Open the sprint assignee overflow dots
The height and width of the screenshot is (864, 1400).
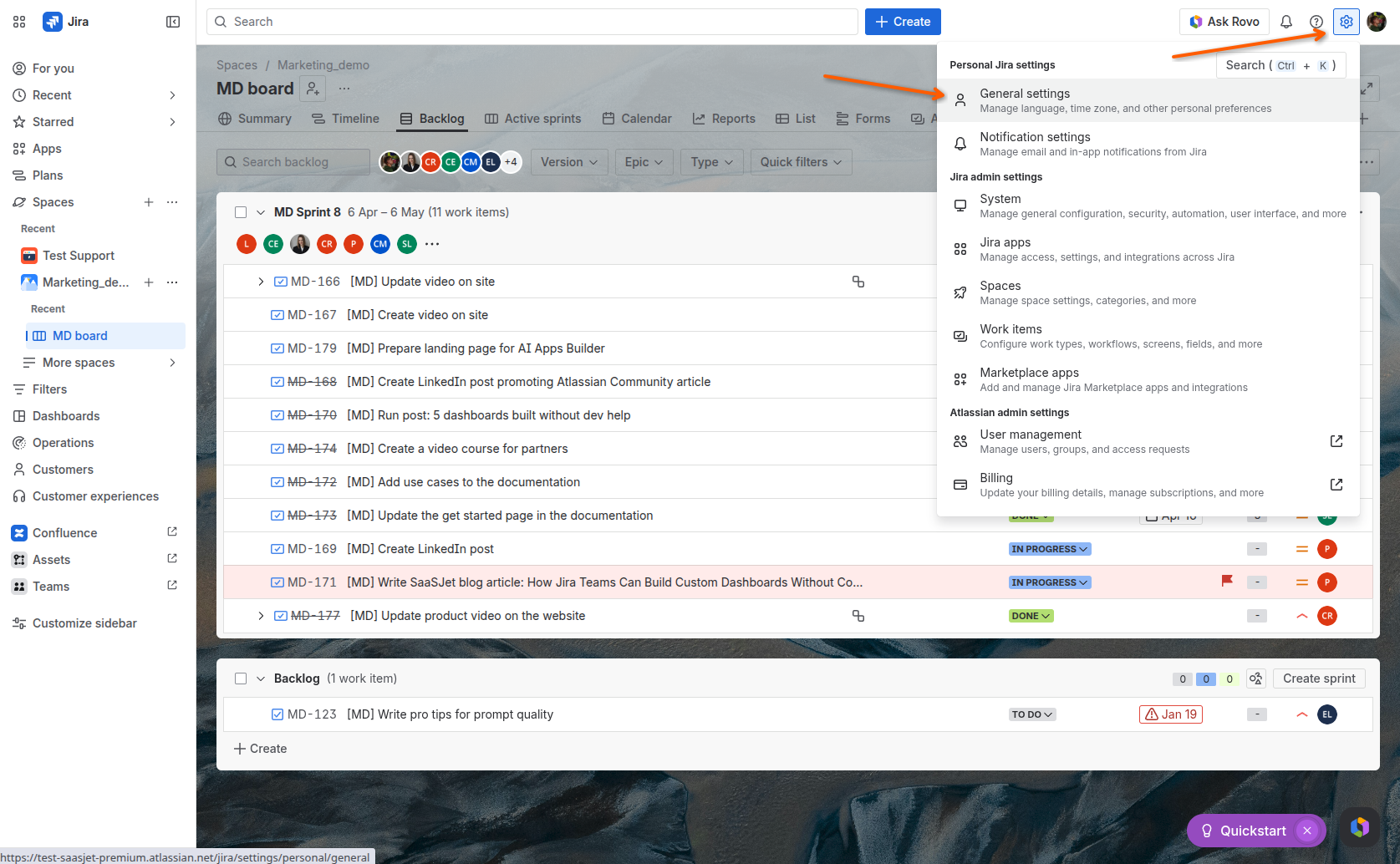click(432, 244)
